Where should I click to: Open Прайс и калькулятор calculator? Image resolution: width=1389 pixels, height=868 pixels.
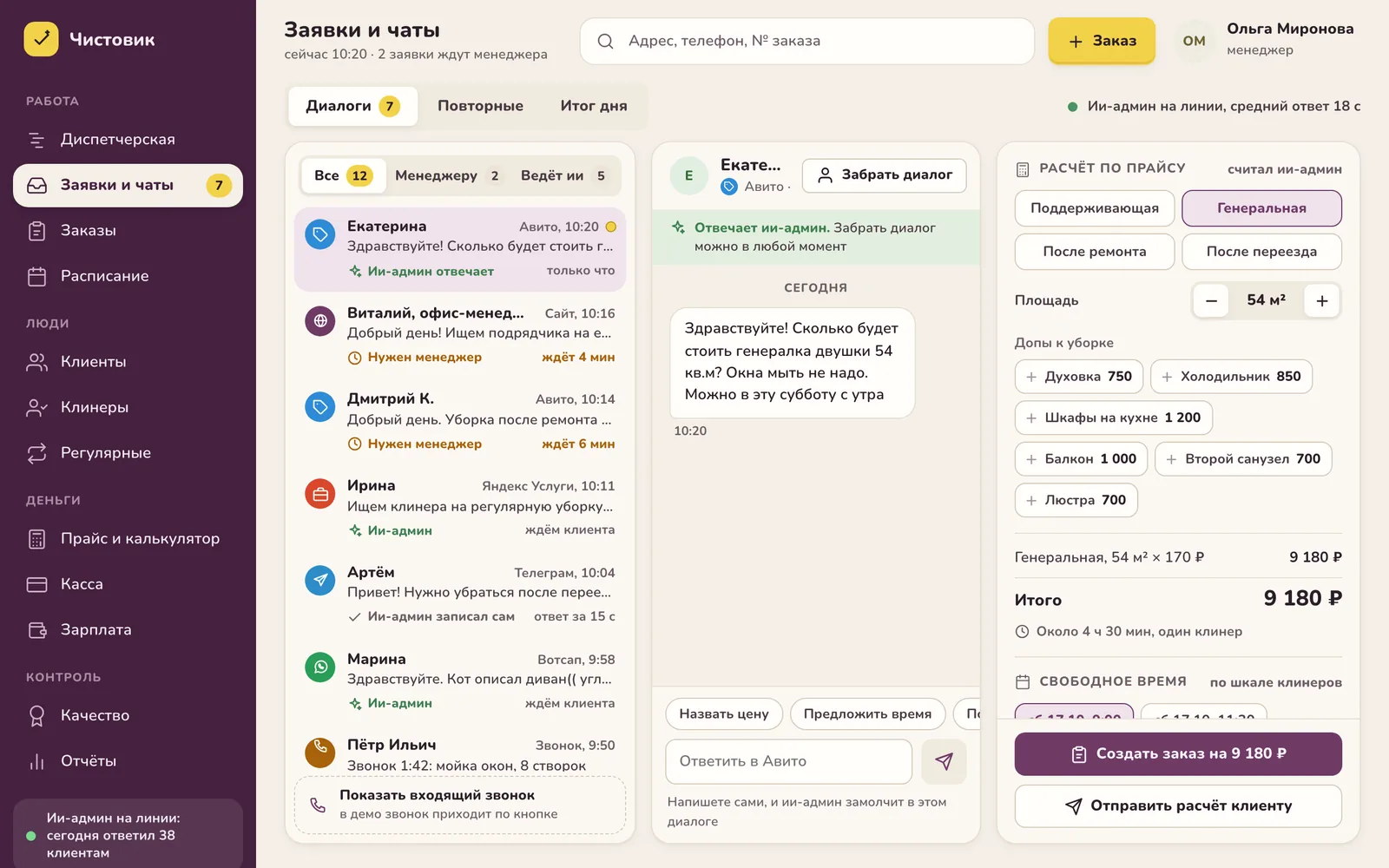[128, 539]
